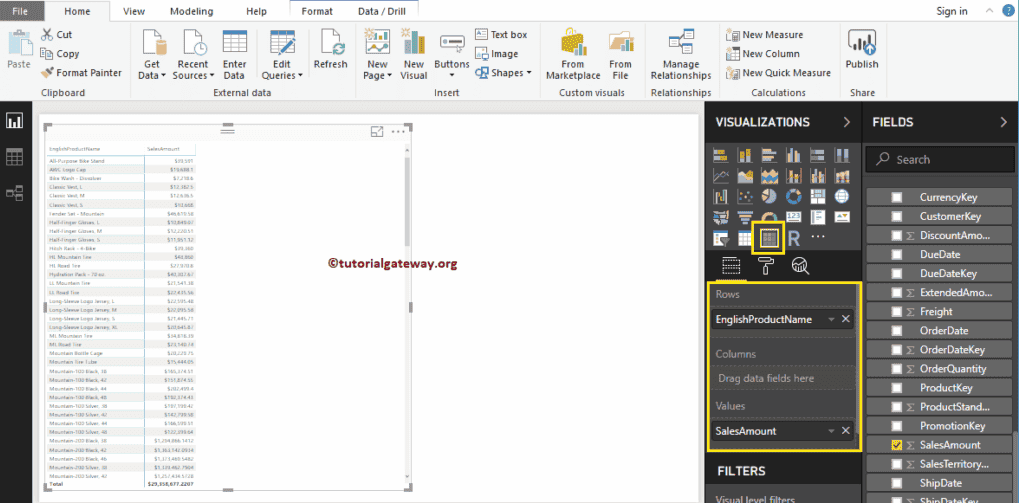Open the Get Data dropdown
Screen dimensions: 1019x503
(152, 55)
